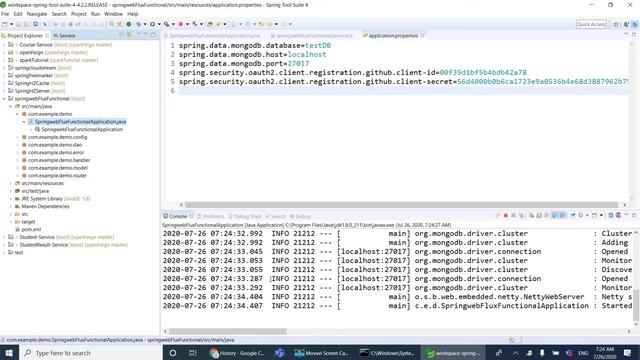Switch to the Debug Shell tab
Image resolution: width=640 pixels, height=360 pixels.
click(244, 216)
